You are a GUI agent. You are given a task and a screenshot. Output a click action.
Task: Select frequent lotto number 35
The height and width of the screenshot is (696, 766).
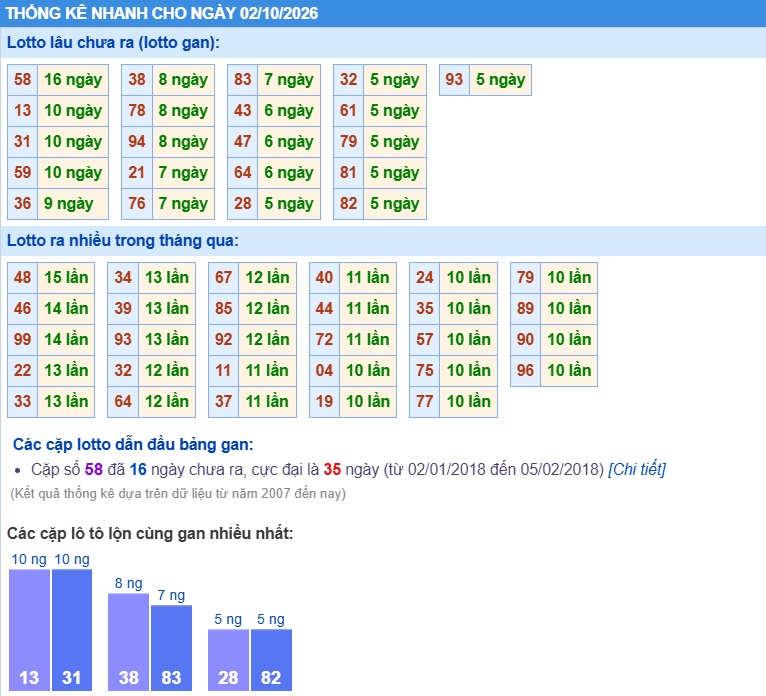tap(425, 309)
